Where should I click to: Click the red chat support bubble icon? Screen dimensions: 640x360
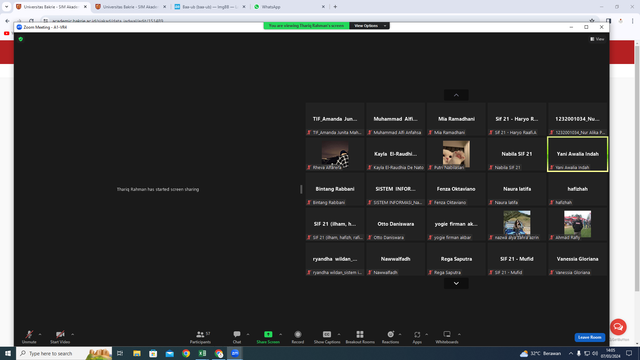[618, 327]
